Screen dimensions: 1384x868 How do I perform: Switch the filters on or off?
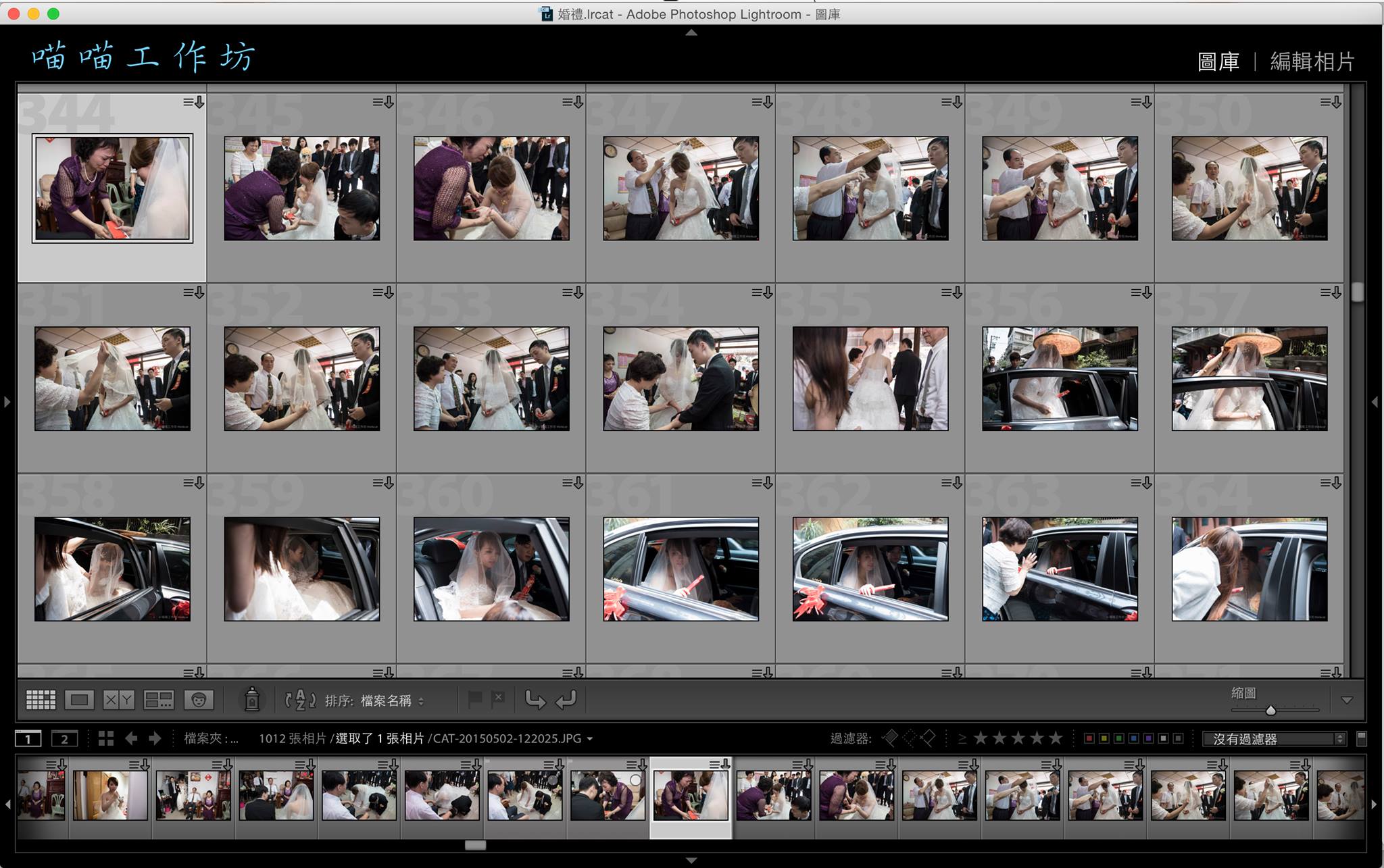click(1362, 738)
